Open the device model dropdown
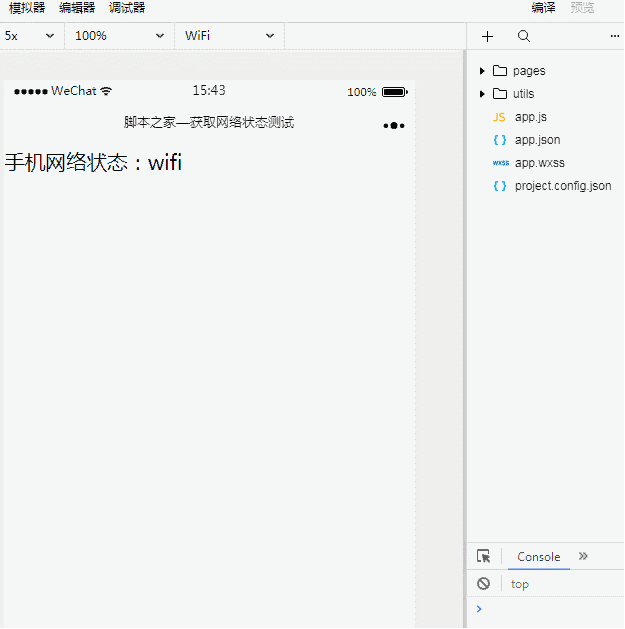 click(x=29, y=36)
